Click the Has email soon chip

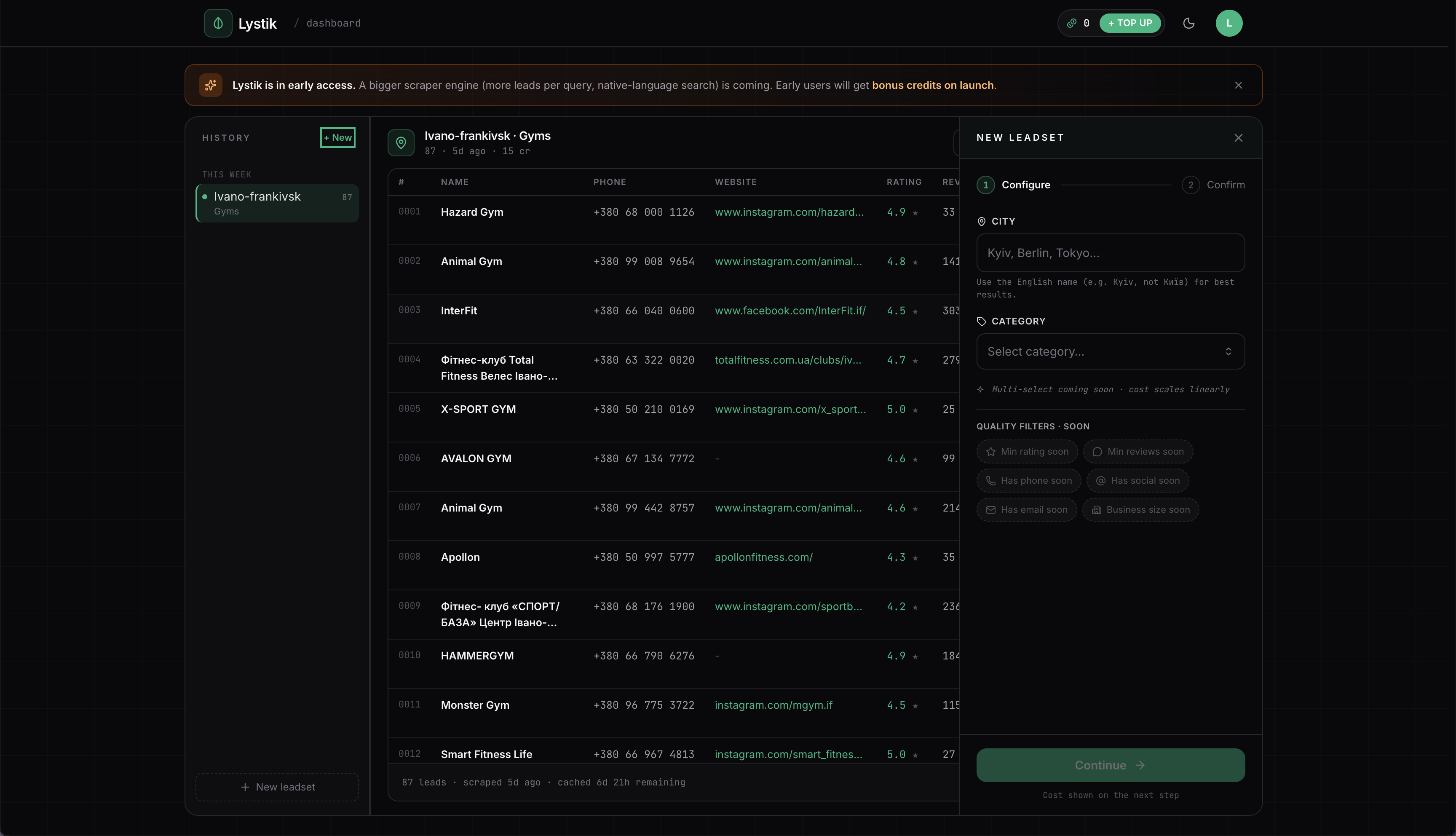tap(1027, 509)
